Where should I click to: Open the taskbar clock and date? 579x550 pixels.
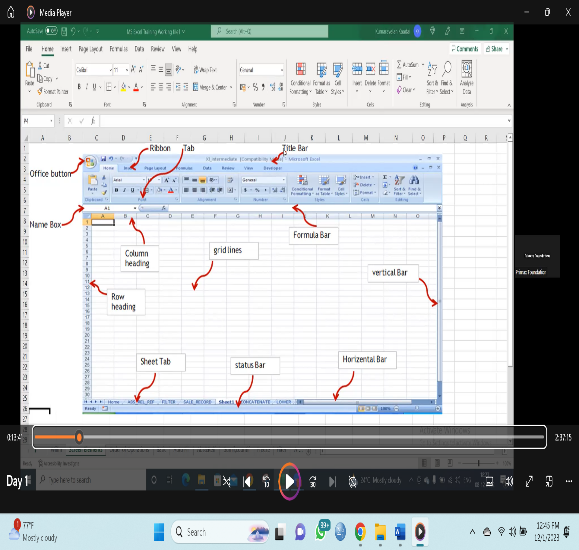(x=547, y=532)
